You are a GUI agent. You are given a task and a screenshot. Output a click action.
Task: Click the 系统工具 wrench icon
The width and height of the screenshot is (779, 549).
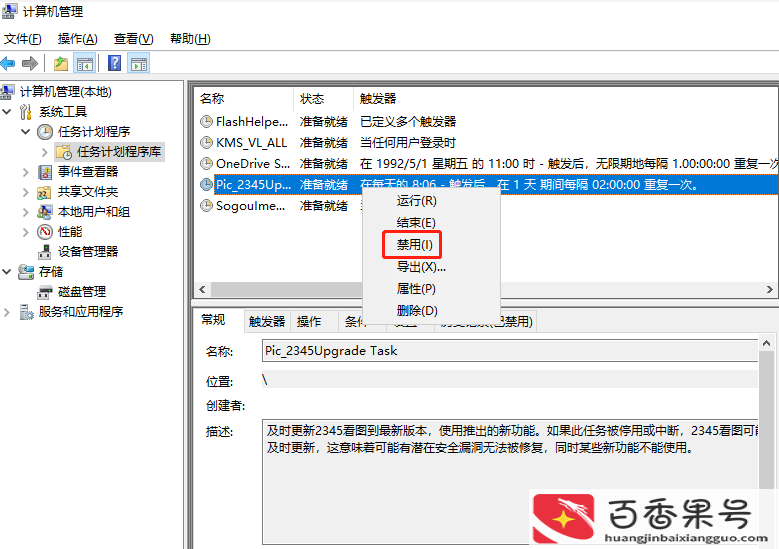[x=26, y=112]
